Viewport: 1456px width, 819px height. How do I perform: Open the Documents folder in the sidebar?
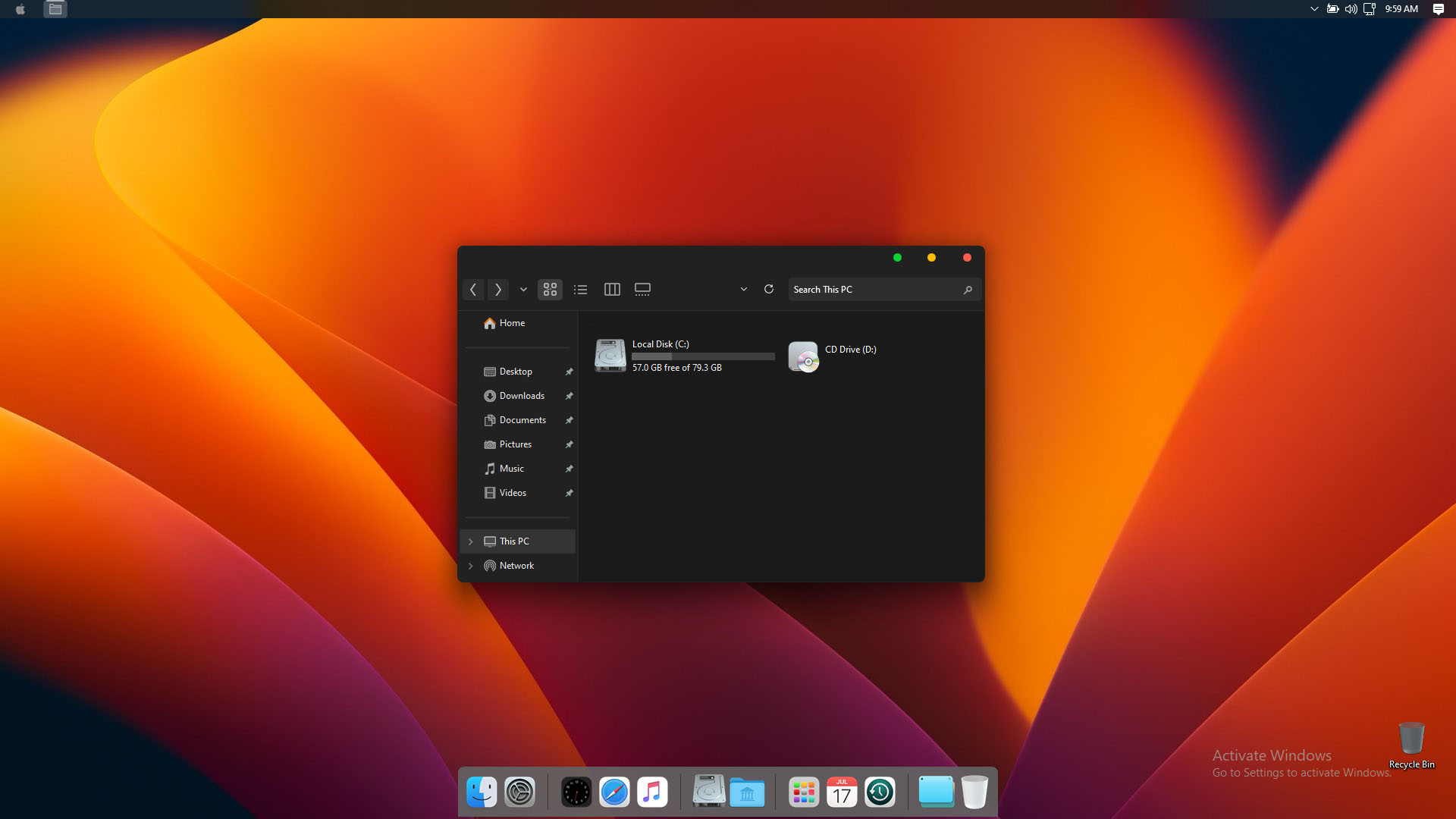522,420
